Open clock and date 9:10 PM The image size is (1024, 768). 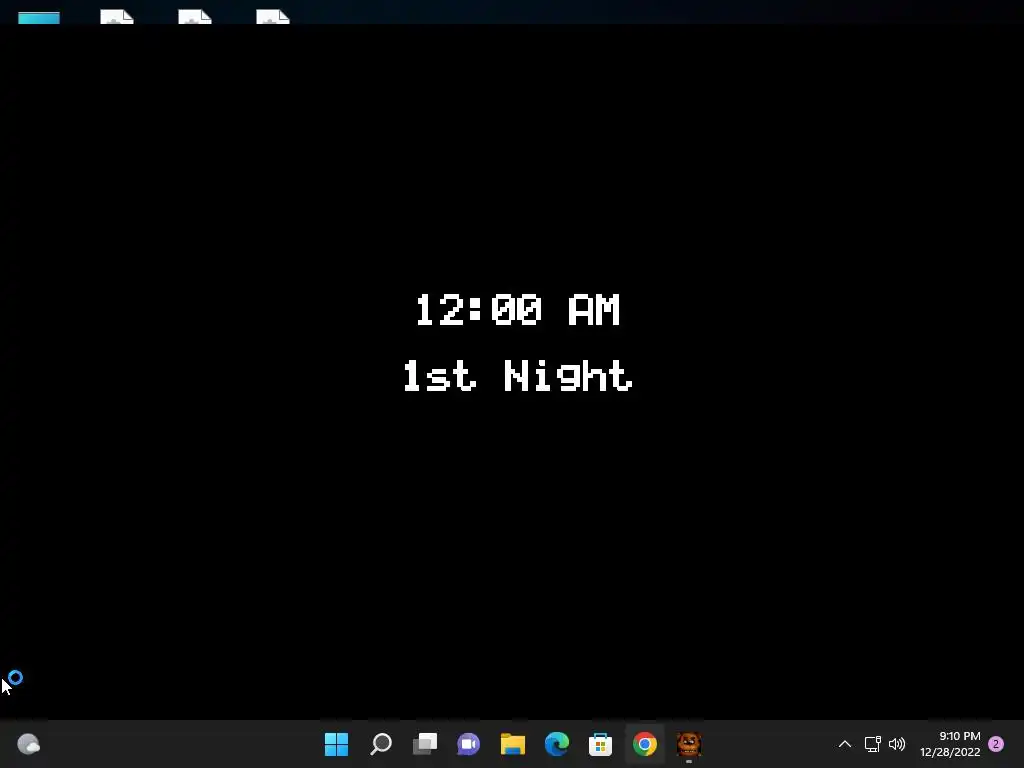point(950,744)
